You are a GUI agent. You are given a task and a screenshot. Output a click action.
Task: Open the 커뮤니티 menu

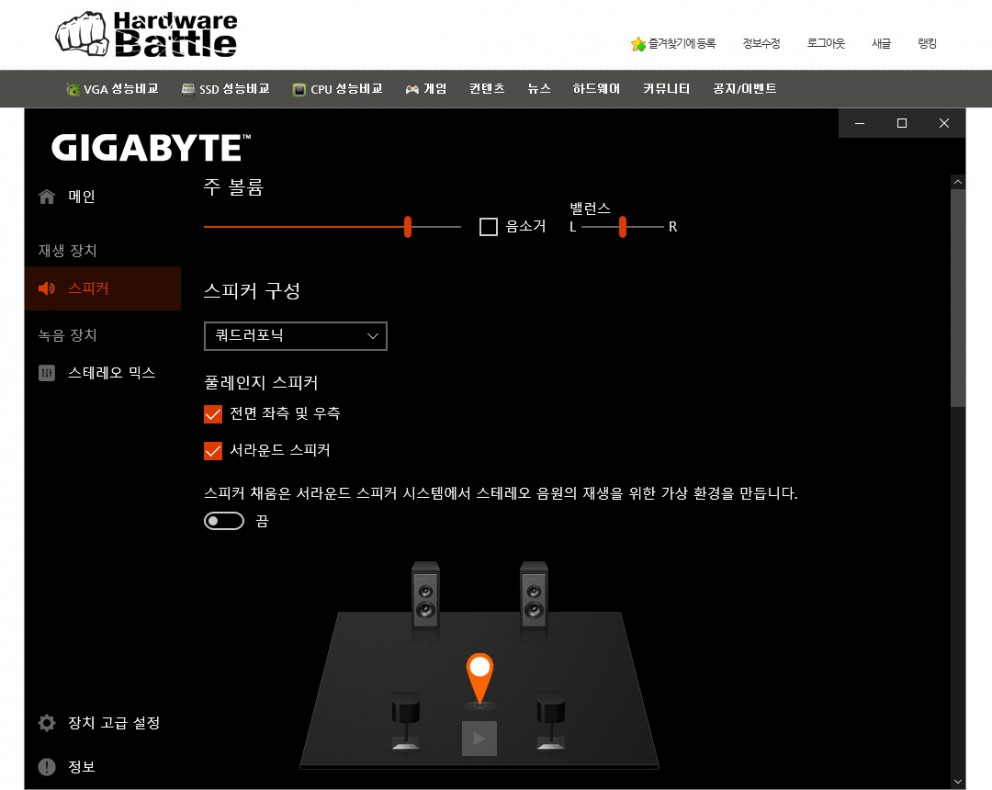point(667,89)
